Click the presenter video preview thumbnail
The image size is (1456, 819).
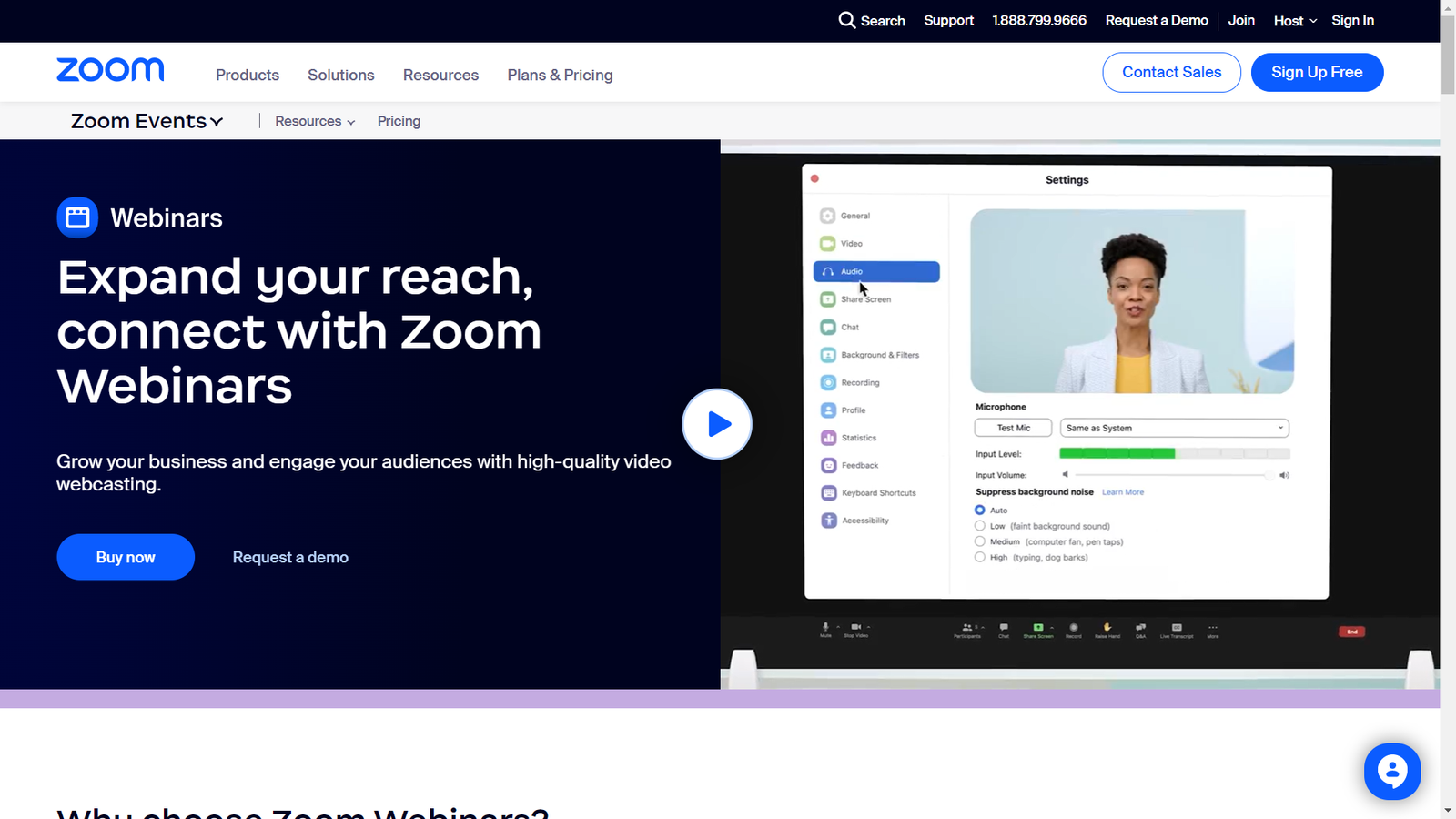pyautogui.click(x=1132, y=301)
